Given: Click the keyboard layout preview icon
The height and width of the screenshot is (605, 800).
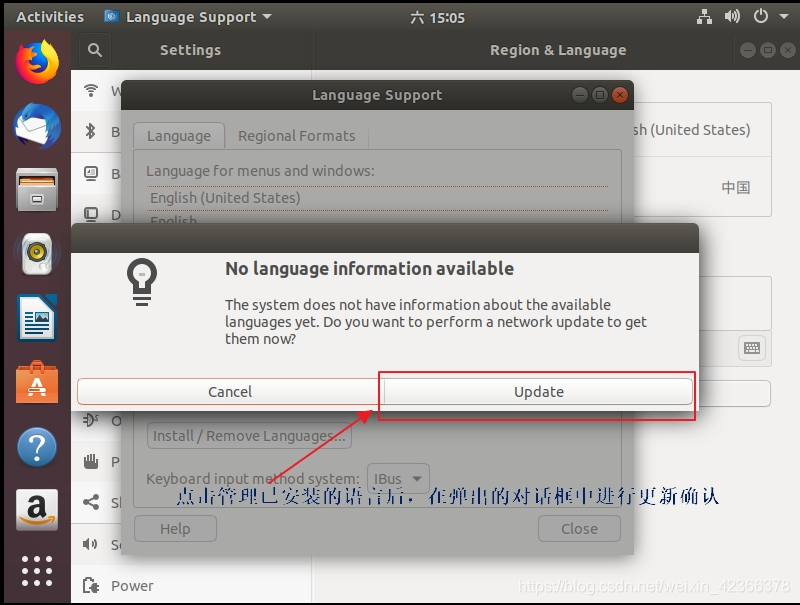Looking at the screenshot, I should click(752, 348).
